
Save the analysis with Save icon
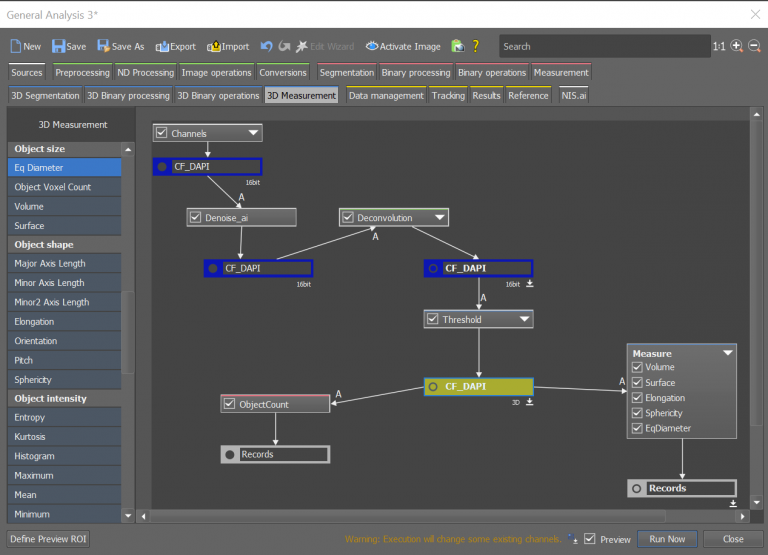(x=59, y=46)
